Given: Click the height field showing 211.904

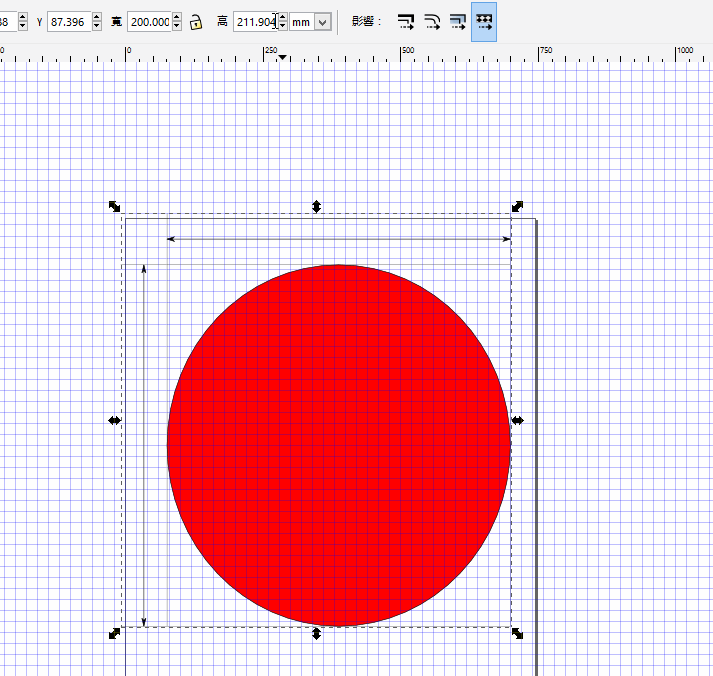Looking at the screenshot, I should [254, 21].
